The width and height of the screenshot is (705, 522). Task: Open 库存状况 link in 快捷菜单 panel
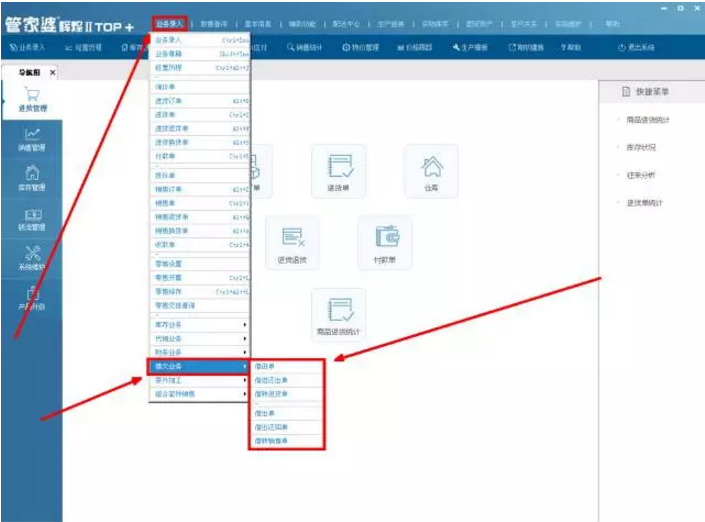(x=641, y=147)
